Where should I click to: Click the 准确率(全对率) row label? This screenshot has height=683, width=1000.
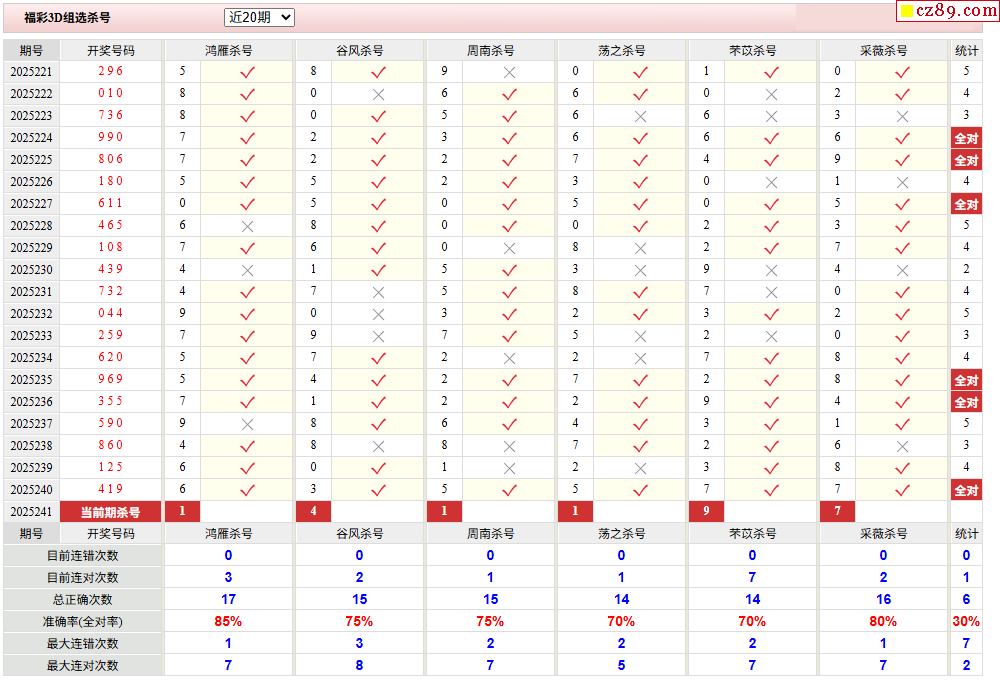(82, 622)
